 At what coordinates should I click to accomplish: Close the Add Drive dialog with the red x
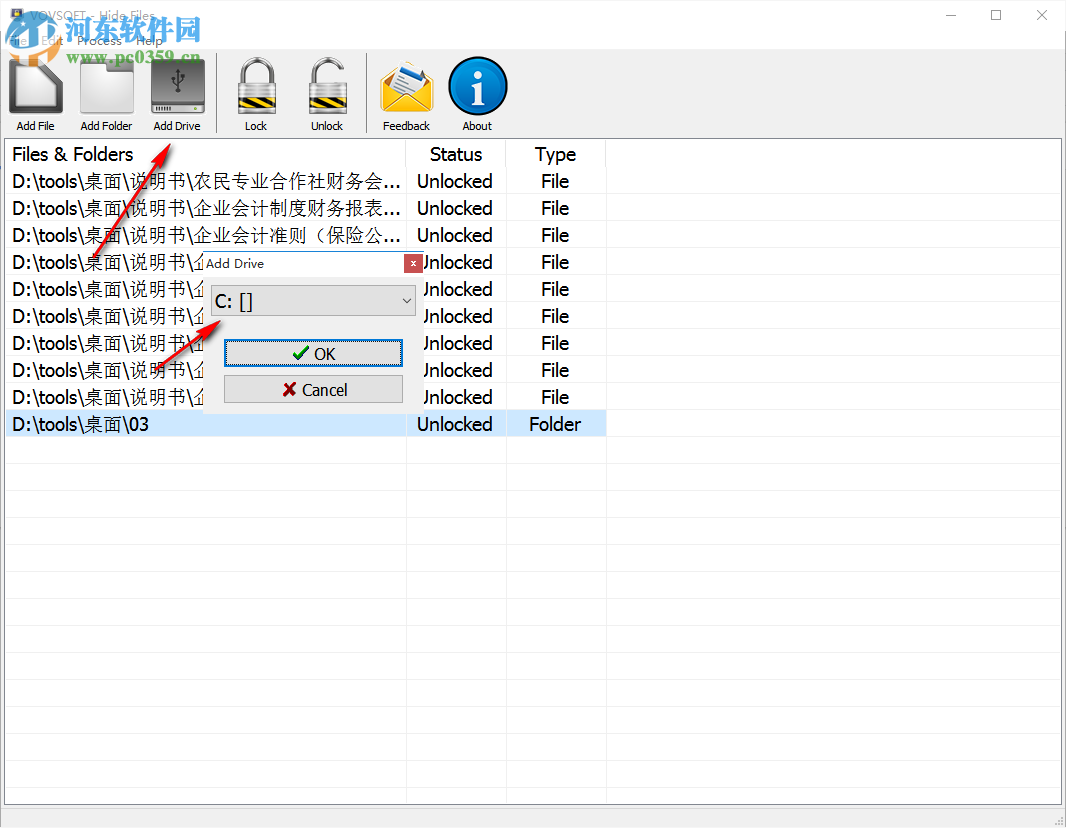(413, 263)
